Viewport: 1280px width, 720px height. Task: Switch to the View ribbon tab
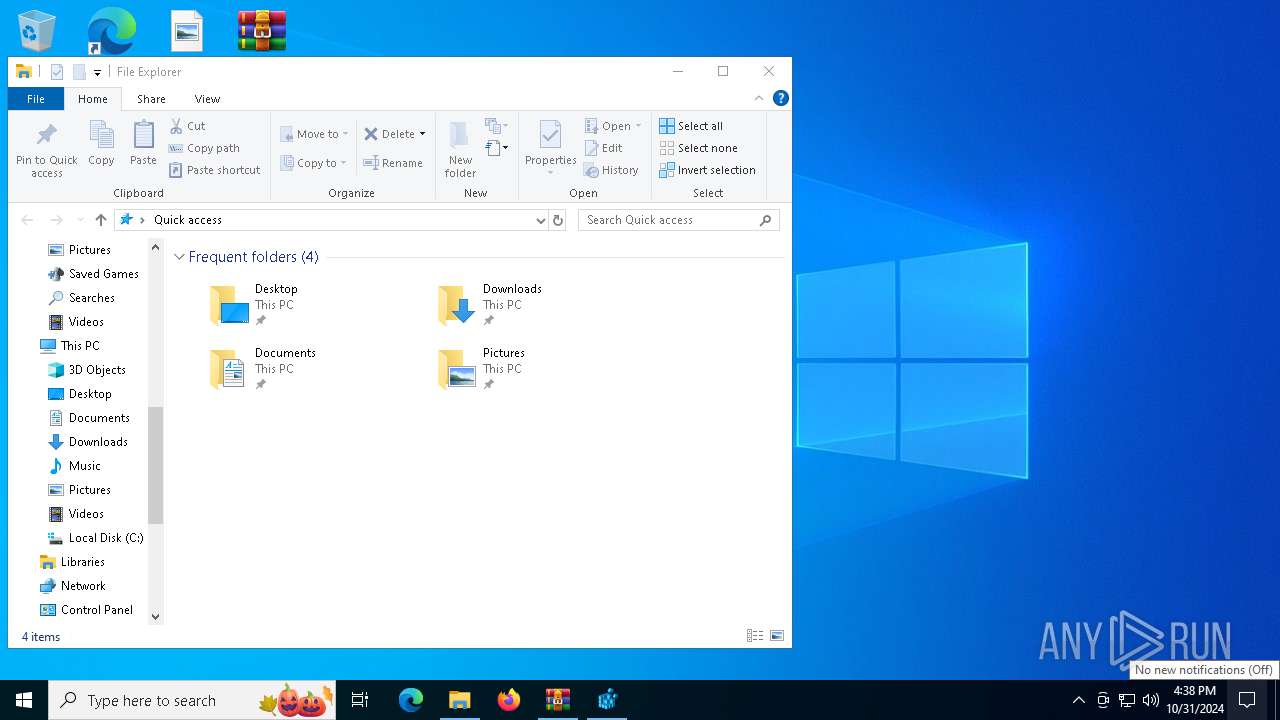pyautogui.click(x=207, y=99)
